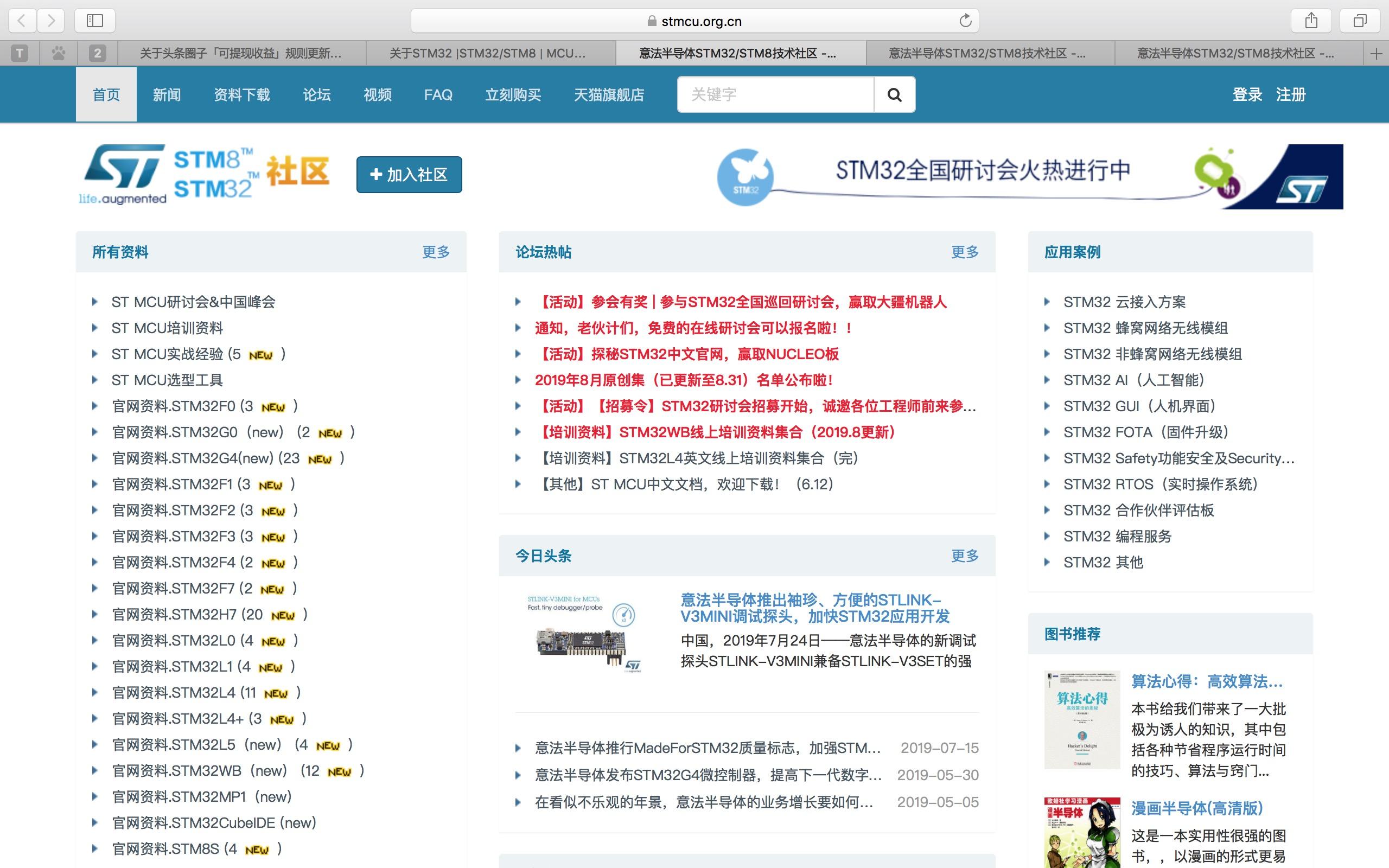Open 官网资料.STM32H7 list item
Image resolution: width=1389 pixels, height=868 pixels.
(187, 614)
